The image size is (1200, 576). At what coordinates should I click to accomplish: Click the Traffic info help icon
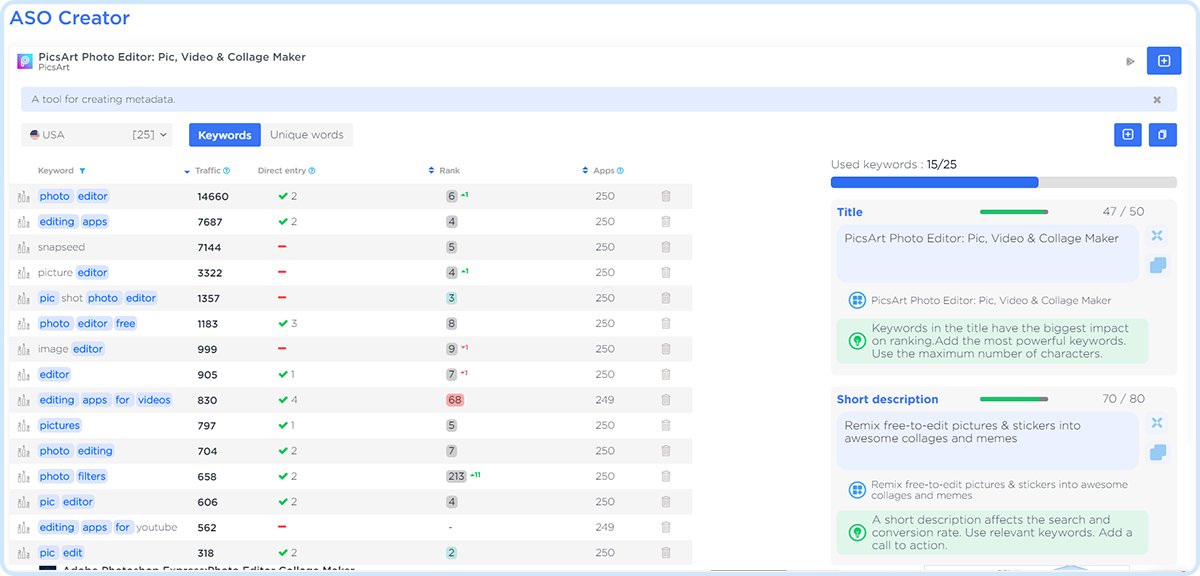[227, 171]
